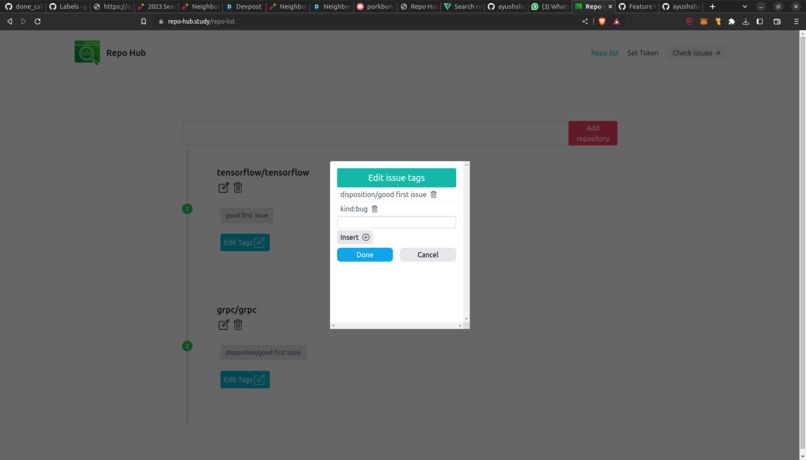Close the active Repo tab

tap(610, 7)
